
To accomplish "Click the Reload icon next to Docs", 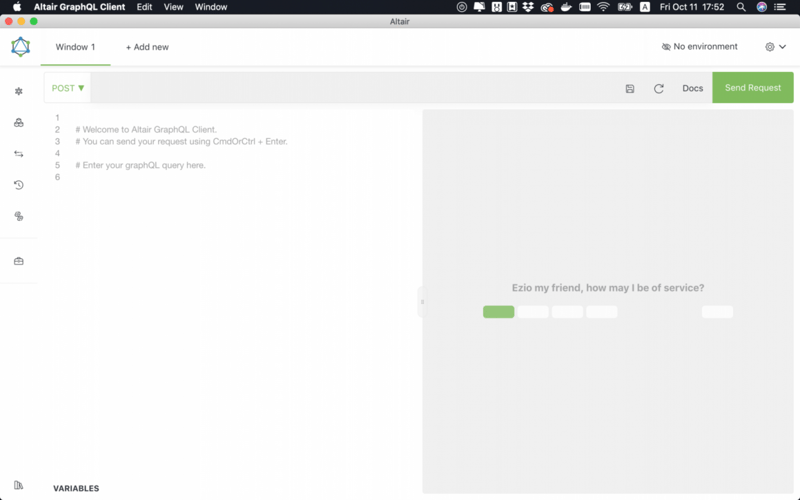I will pos(659,88).
